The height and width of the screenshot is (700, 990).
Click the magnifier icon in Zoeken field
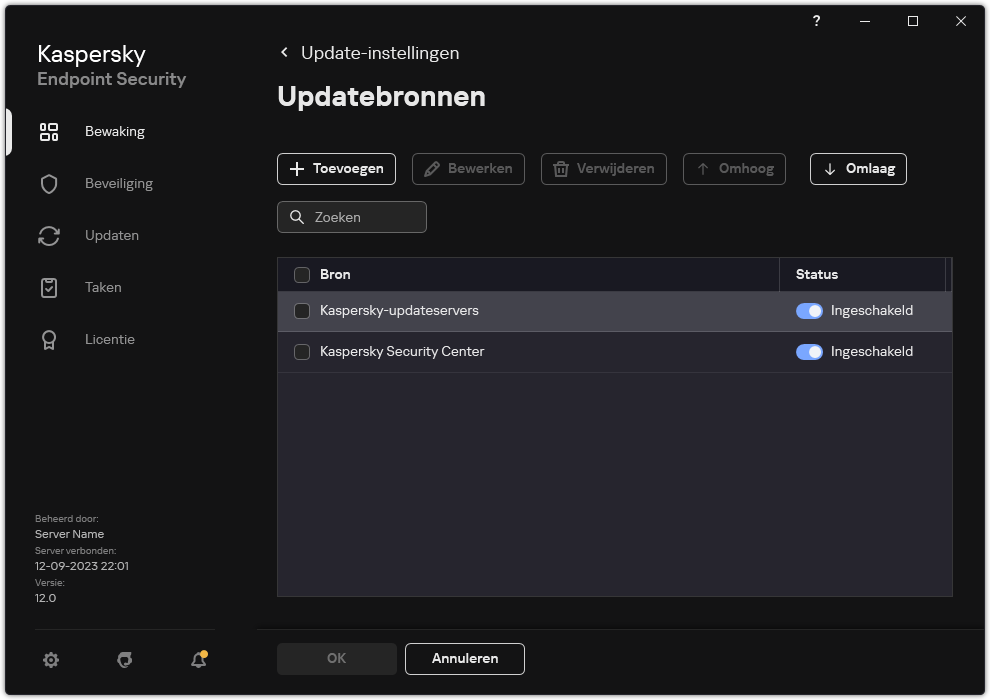point(297,217)
